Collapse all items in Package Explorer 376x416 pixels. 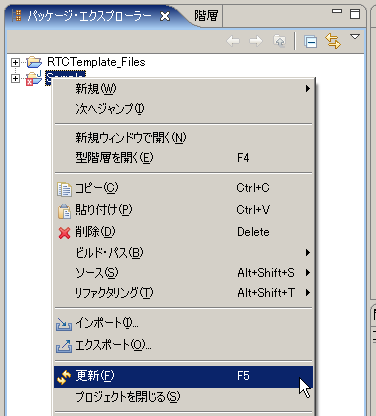310,42
